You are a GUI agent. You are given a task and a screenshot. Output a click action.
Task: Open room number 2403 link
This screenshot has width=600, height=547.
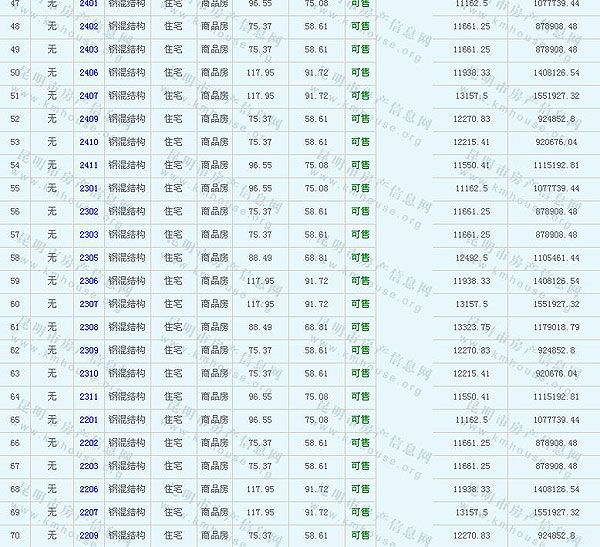[89, 49]
